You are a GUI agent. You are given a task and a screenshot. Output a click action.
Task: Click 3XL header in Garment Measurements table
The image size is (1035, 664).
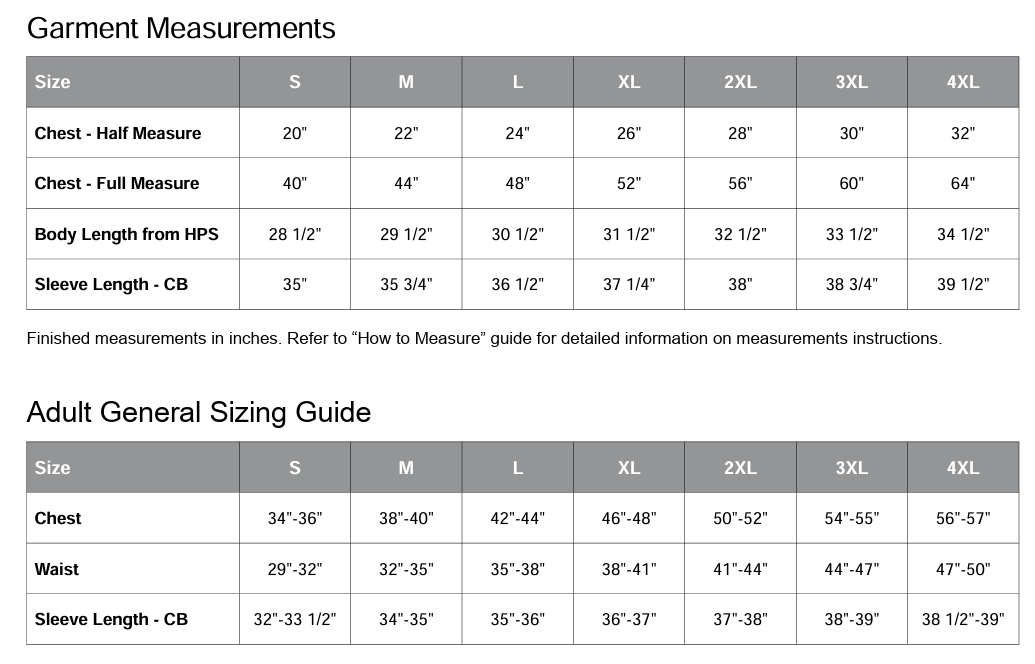click(x=851, y=82)
